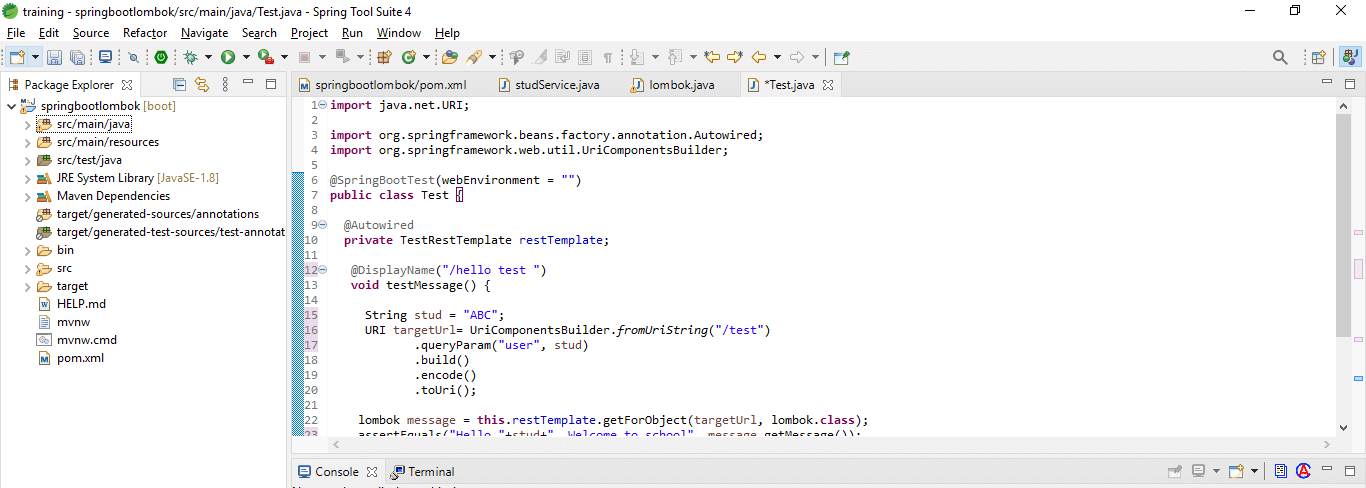
Task: Collapse All in Package Explorer
Action: tap(179, 84)
